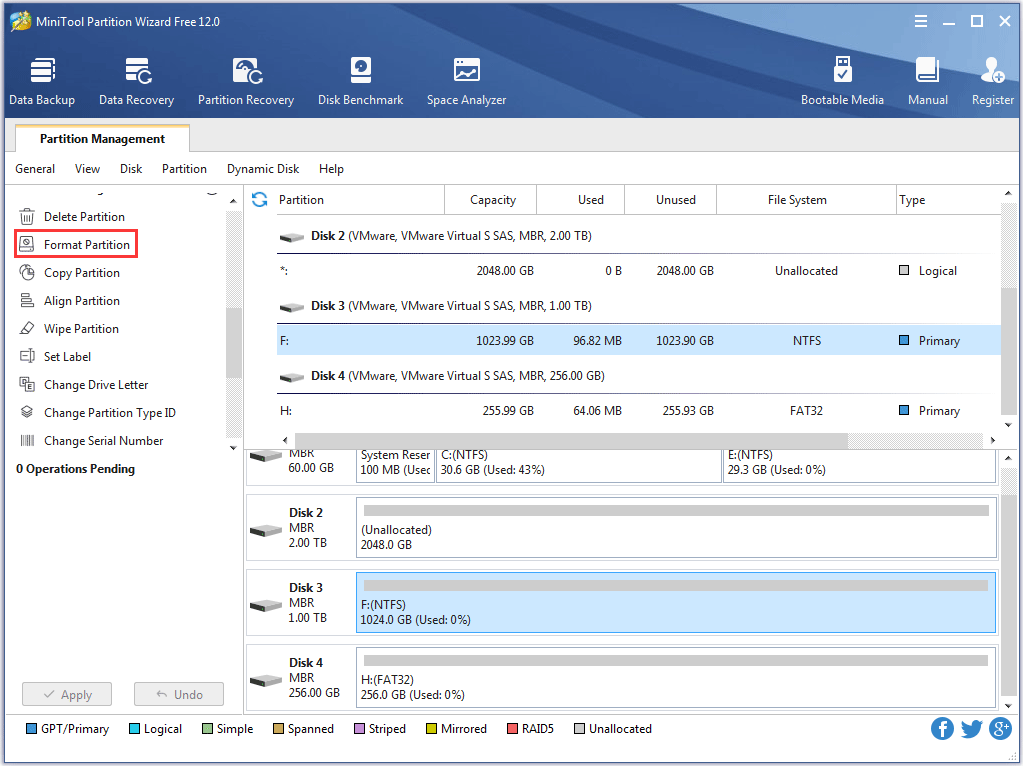Screen dimensions: 1023x766
Task: Click the Delete Partition trash icon
Action: [x=27, y=217]
